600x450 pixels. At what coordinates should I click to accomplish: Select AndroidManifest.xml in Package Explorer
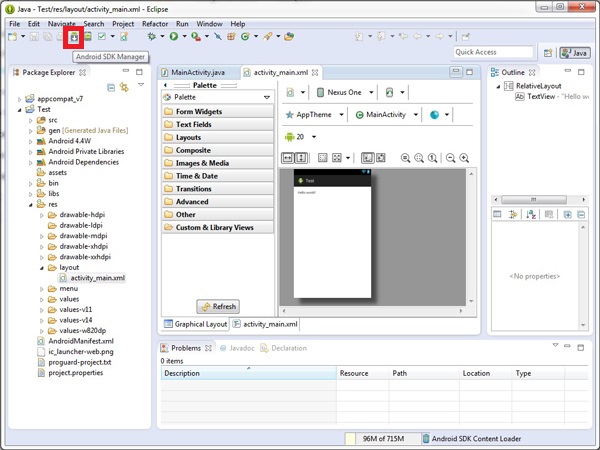81,341
